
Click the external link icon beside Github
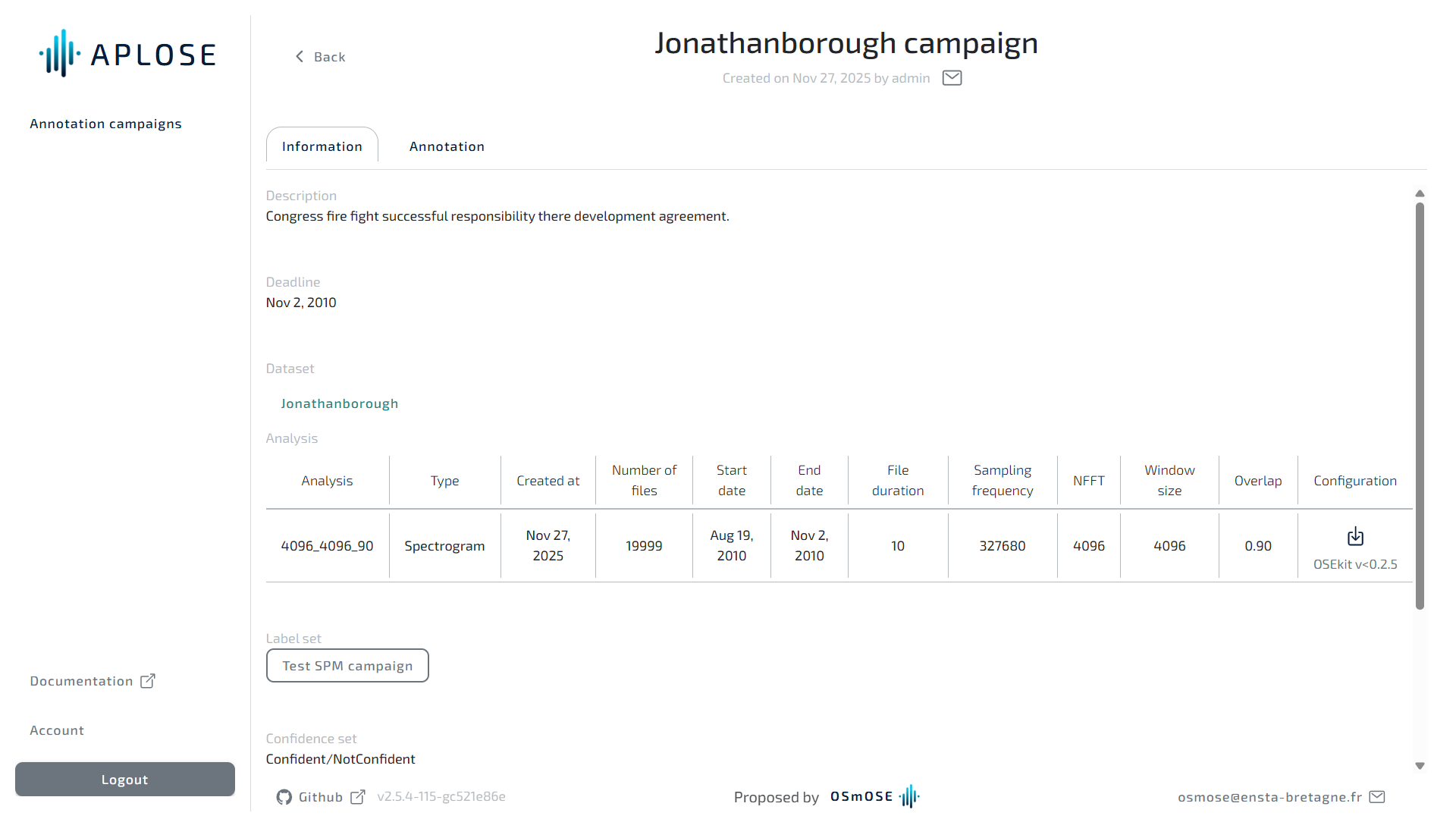point(358,797)
